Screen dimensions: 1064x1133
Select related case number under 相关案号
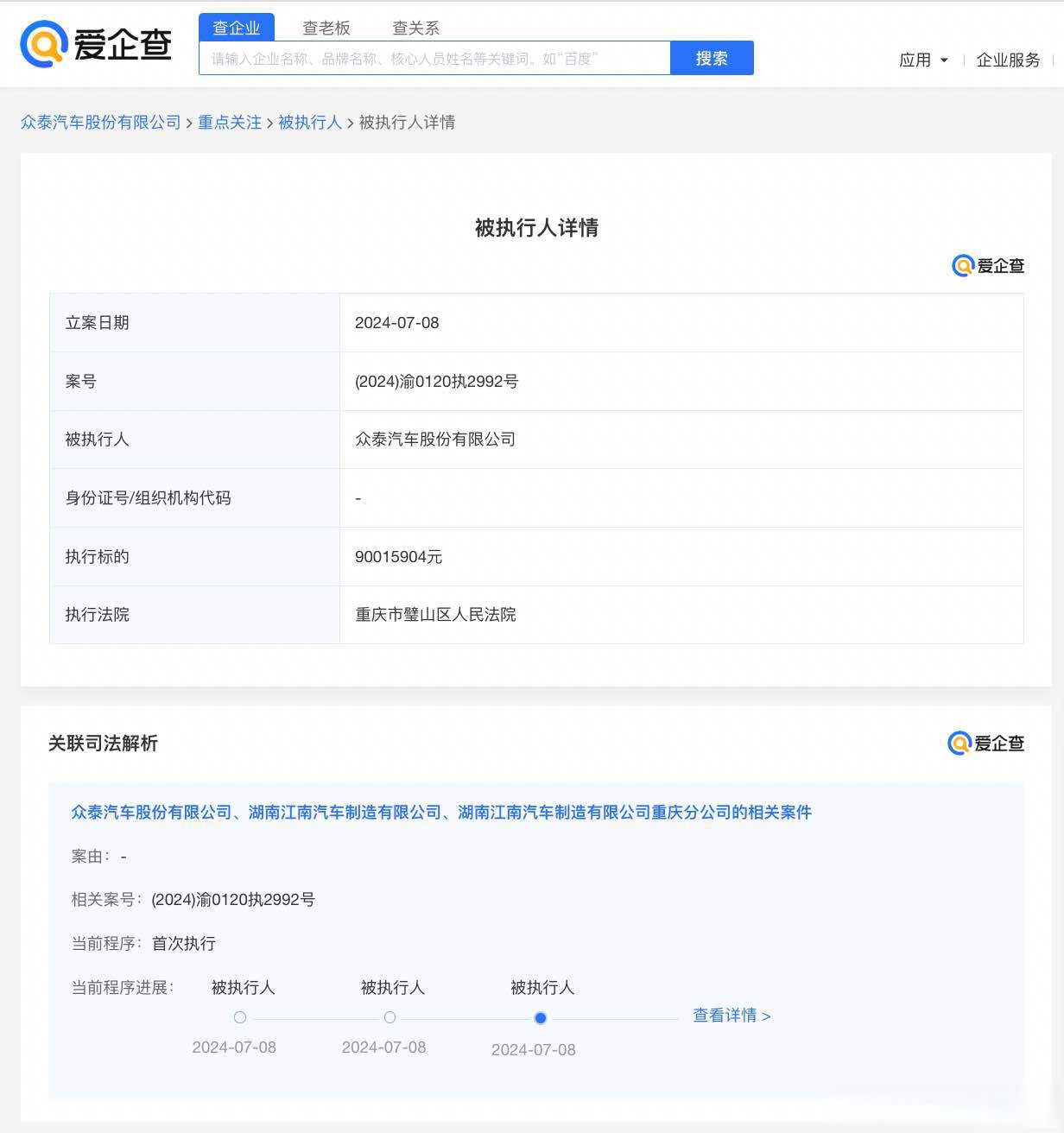[233, 900]
